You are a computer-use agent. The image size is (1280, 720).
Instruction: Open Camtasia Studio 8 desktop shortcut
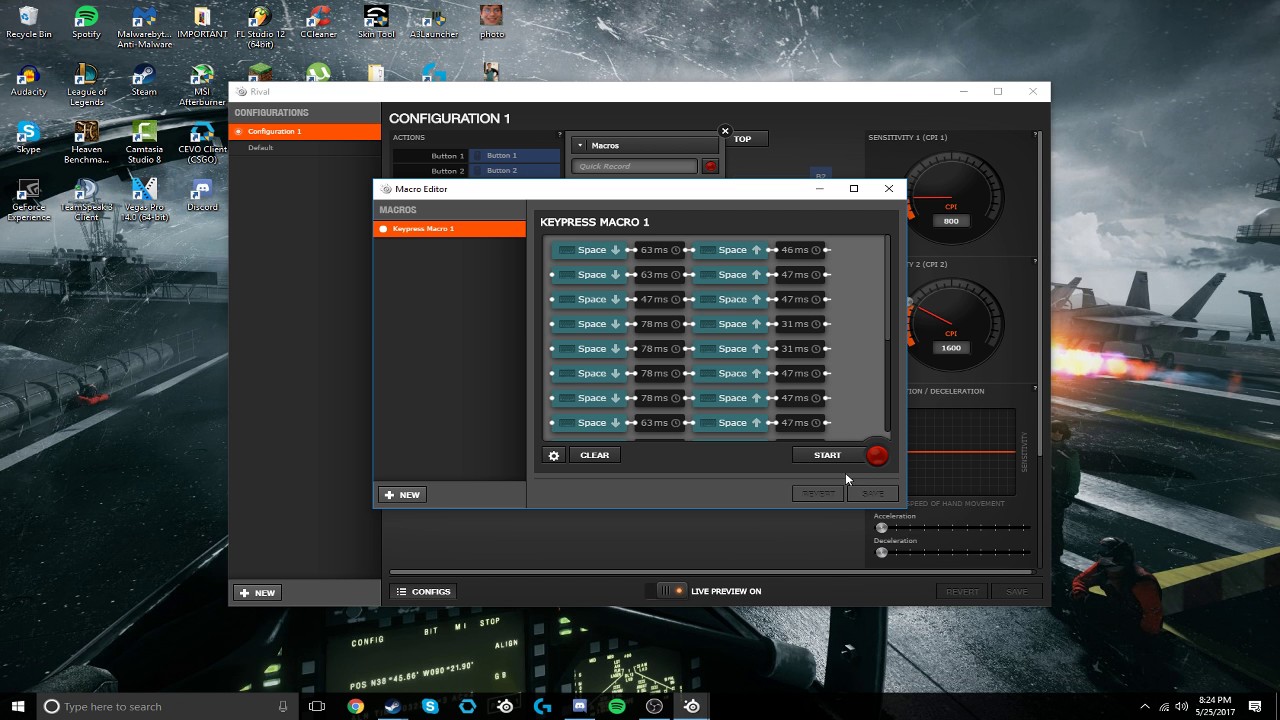click(x=144, y=143)
